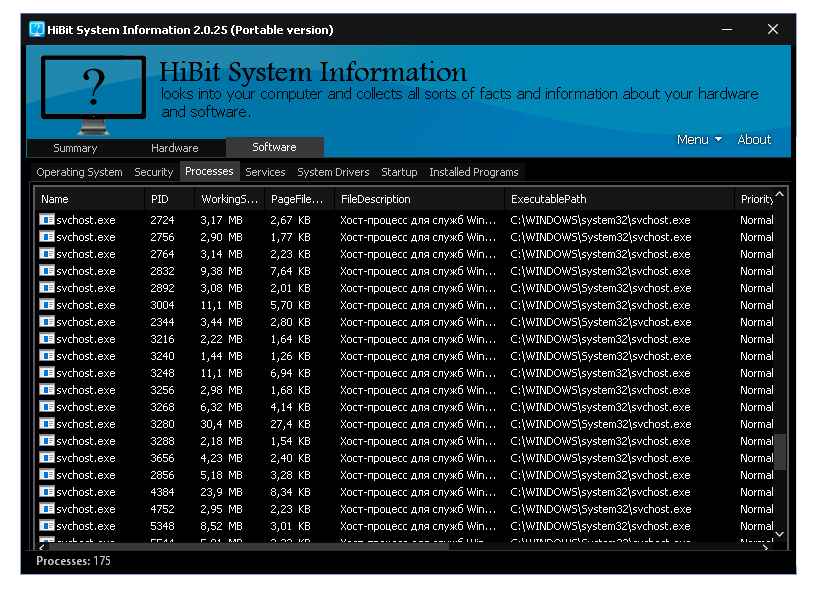Click process icon for svchost.exe PID 2756

click(47, 237)
